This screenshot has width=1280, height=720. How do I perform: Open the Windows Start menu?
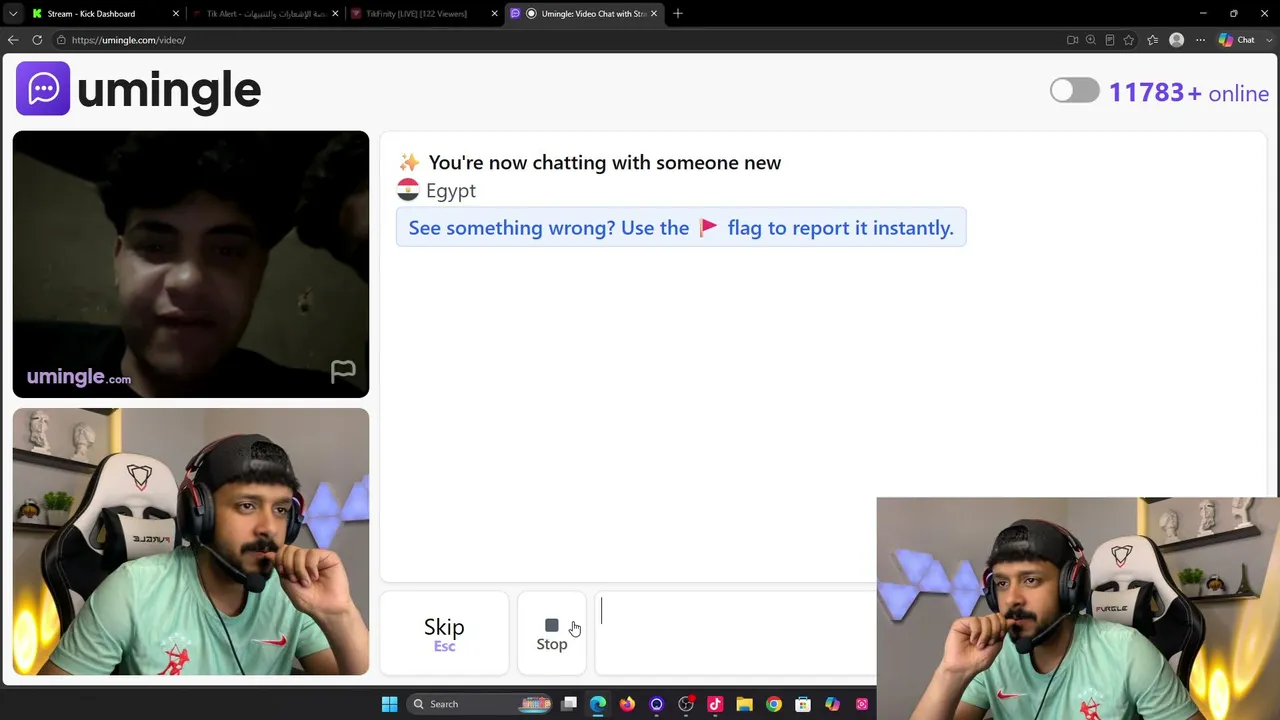pos(390,704)
